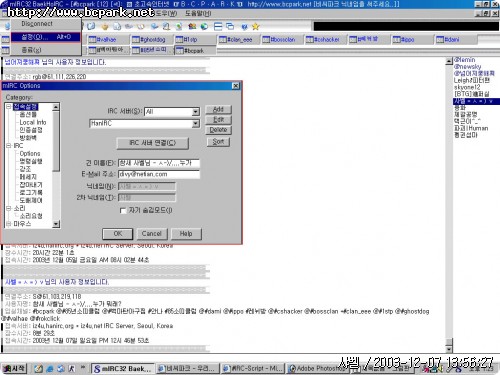Select 소리요청 in the category tree
The height and width of the screenshot is (375, 500).
(x=31, y=216)
